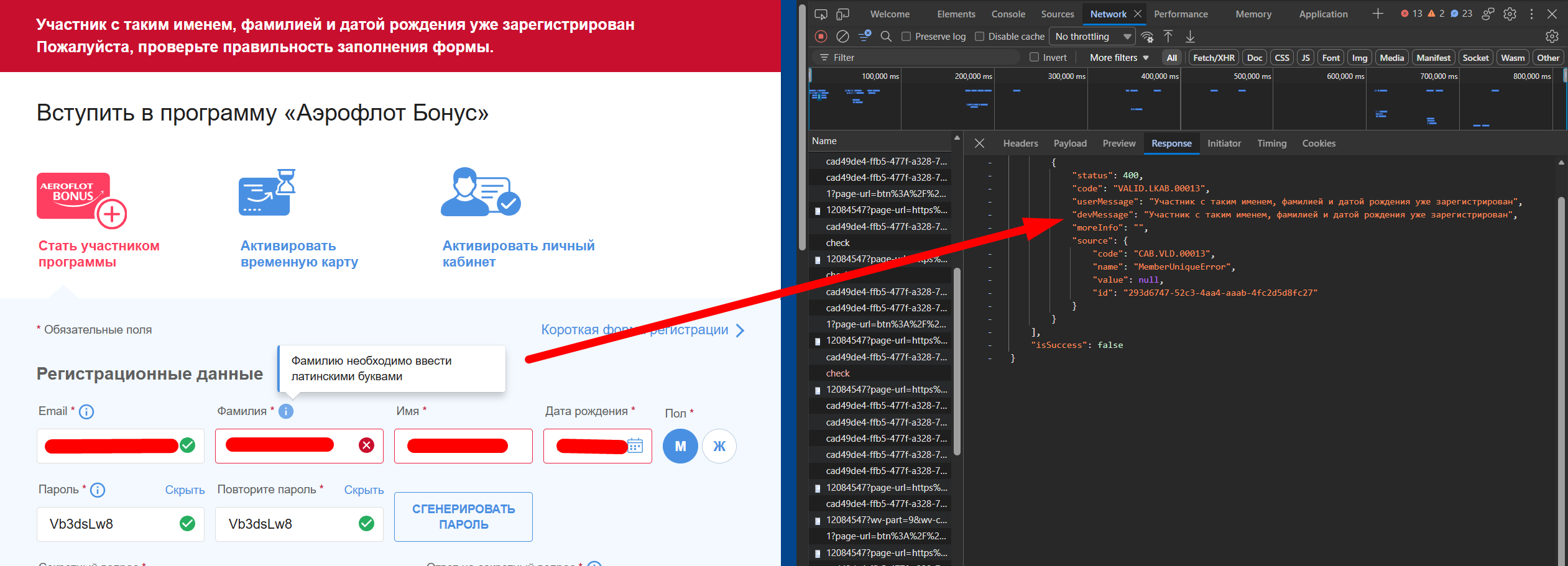Click the Стать участником программы link

[99, 254]
